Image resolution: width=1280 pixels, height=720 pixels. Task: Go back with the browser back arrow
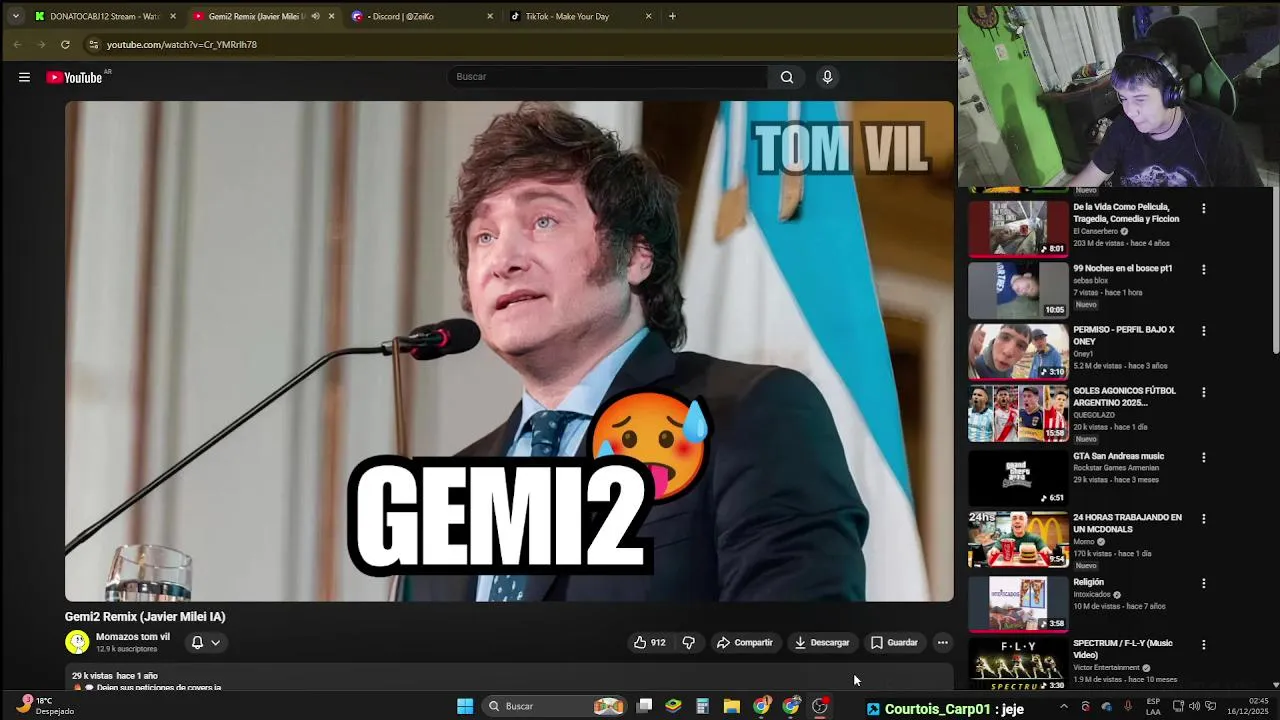coord(17,44)
